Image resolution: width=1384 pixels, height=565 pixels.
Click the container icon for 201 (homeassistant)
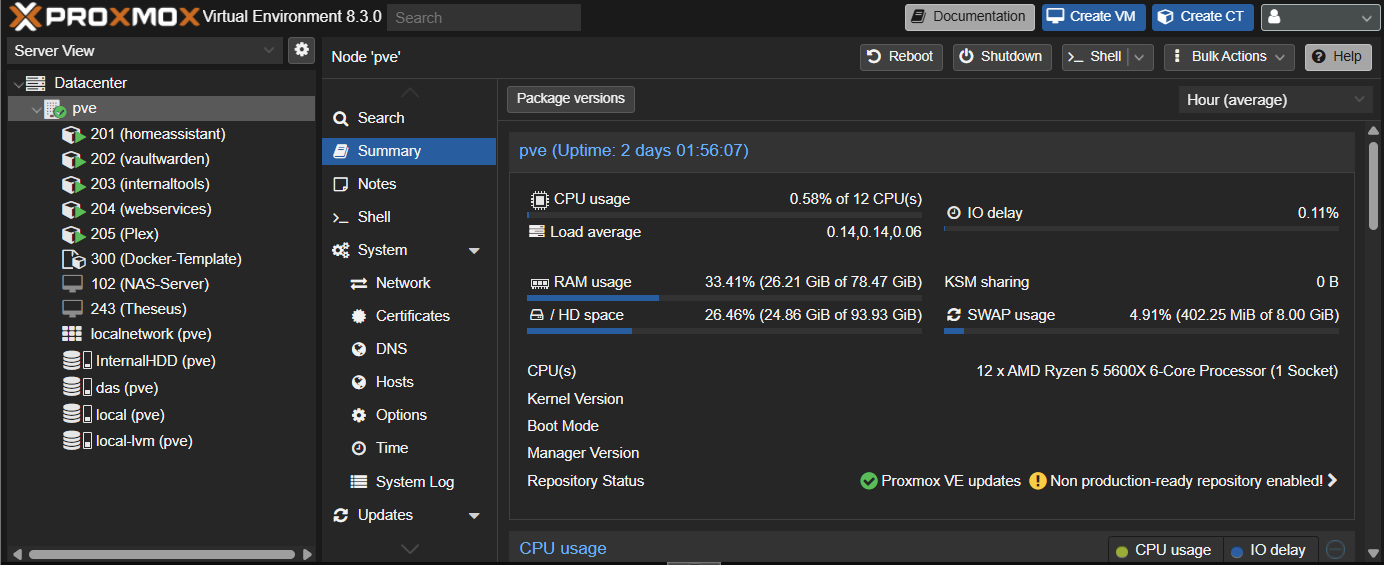(x=74, y=134)
